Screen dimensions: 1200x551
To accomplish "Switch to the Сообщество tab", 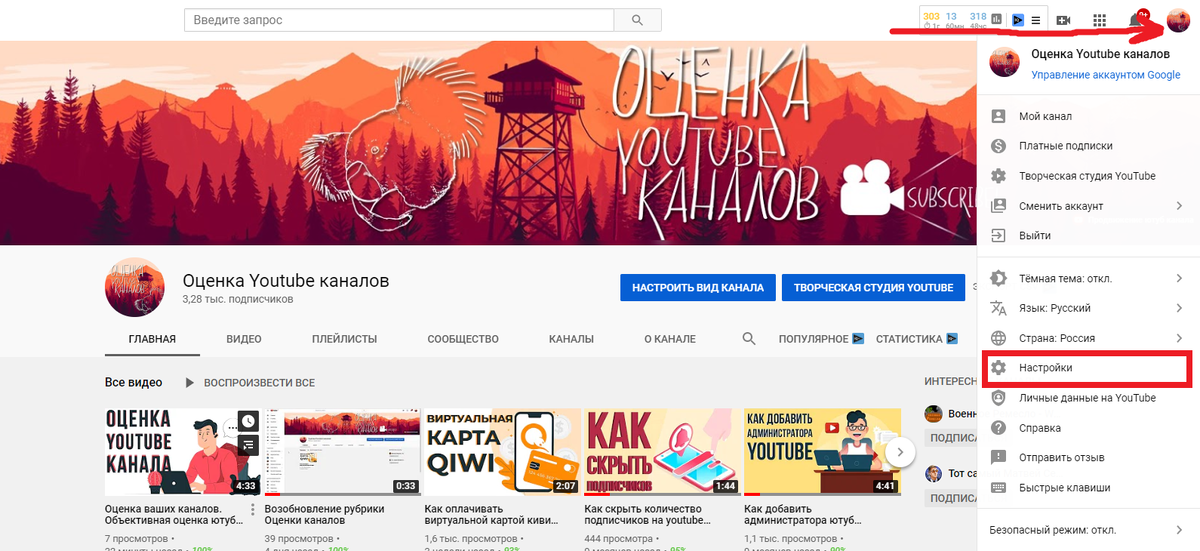I will click(463, 339).
